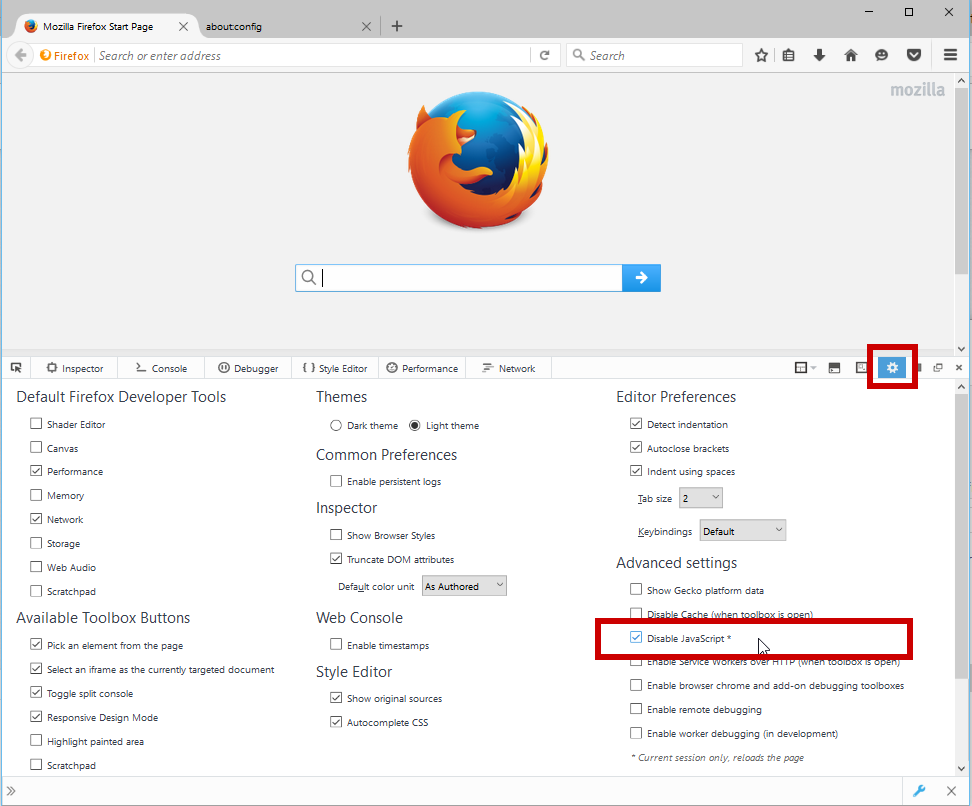This screenshot has width=972, height=806.
Task: Click the Back arrow button
Action: [20, 55]
